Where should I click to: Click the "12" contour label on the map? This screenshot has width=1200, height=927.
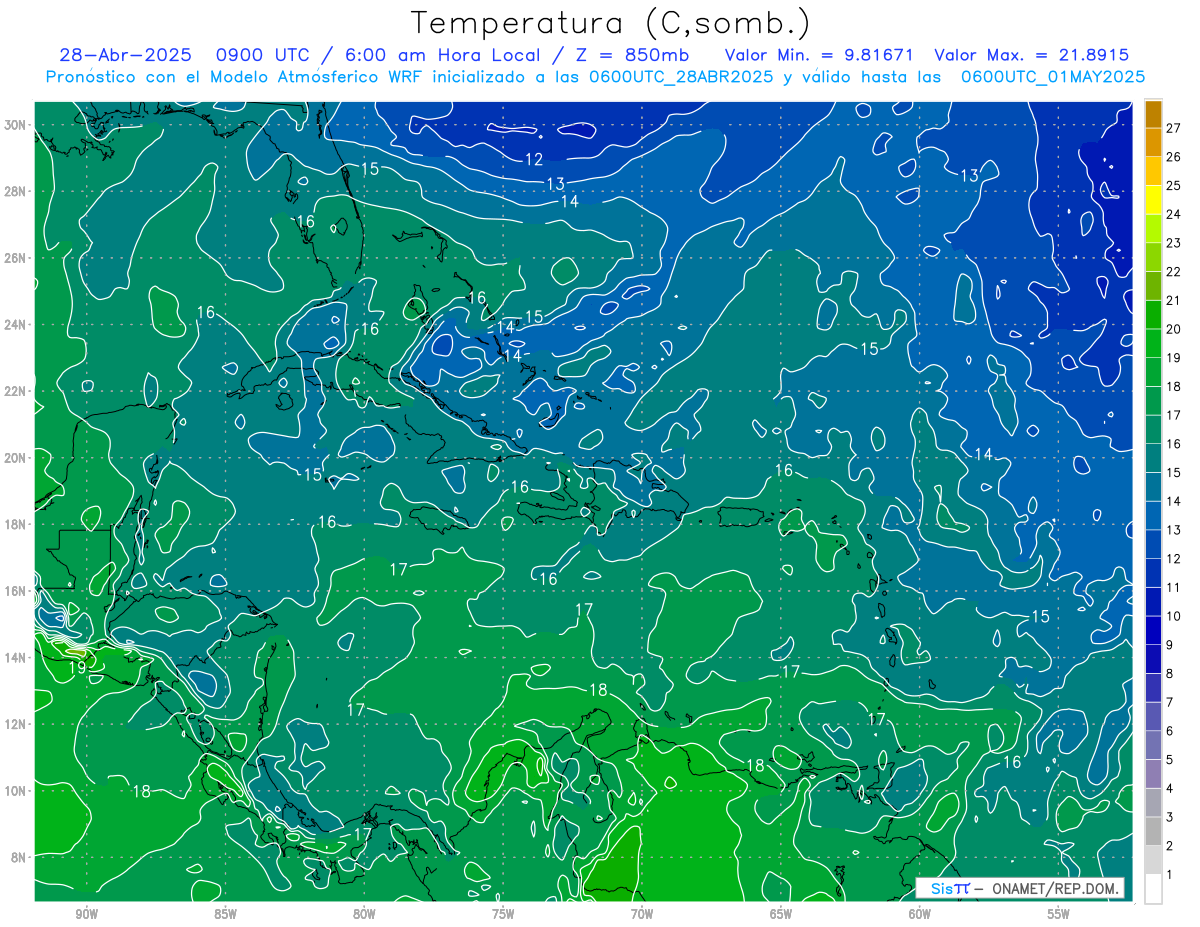tap(534, 159)
